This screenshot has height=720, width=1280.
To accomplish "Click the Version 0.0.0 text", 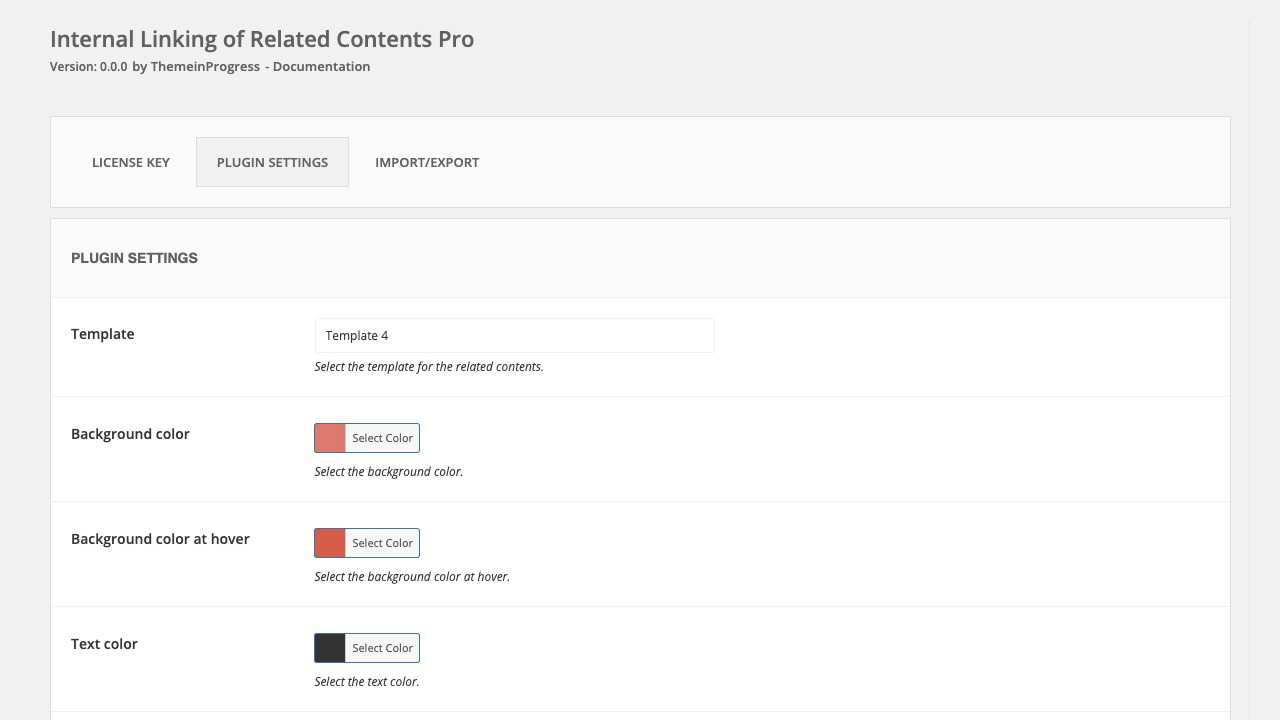I will [88, 67].
